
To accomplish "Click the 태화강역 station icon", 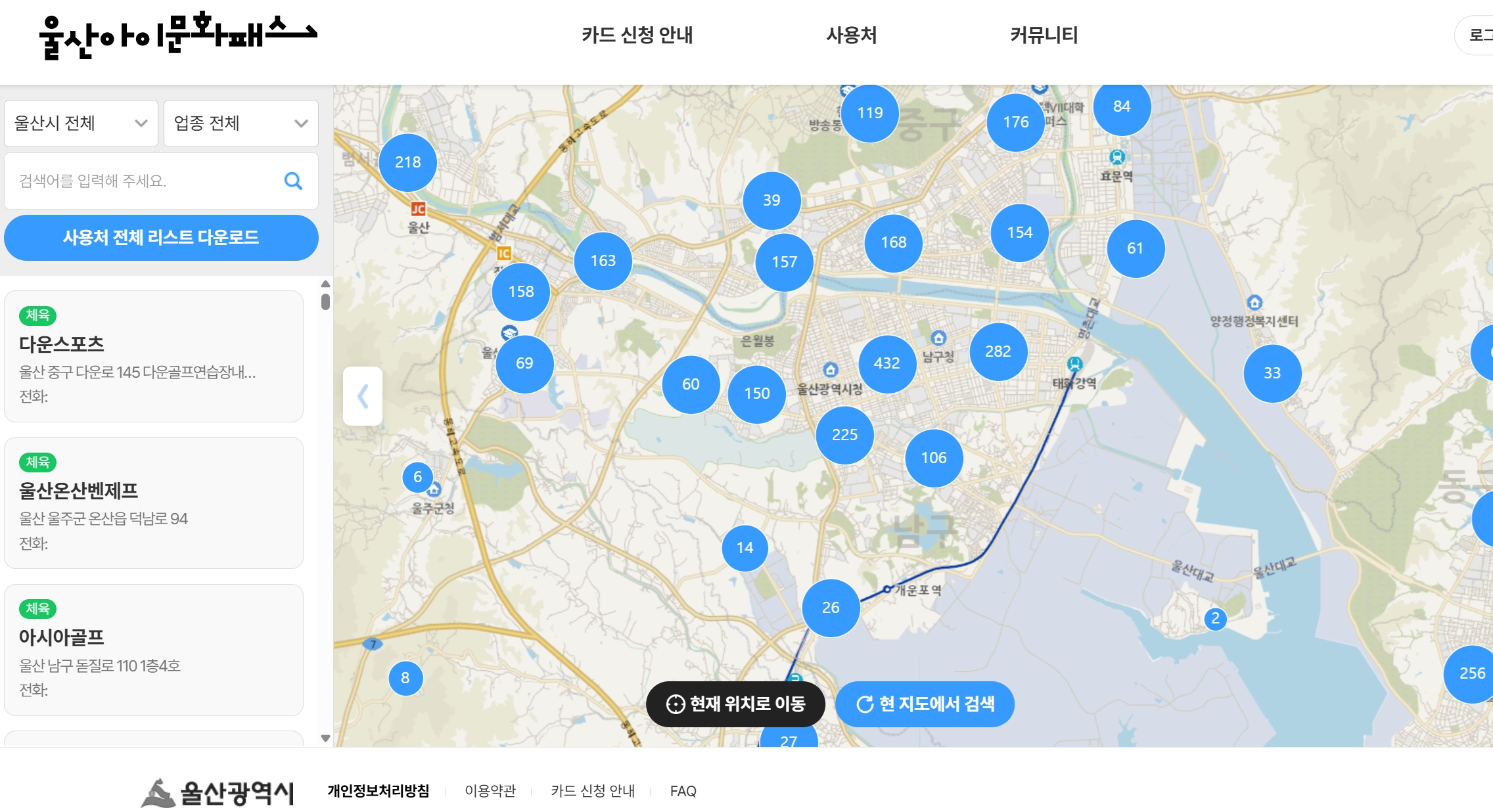I will (x=1074, y=364).
